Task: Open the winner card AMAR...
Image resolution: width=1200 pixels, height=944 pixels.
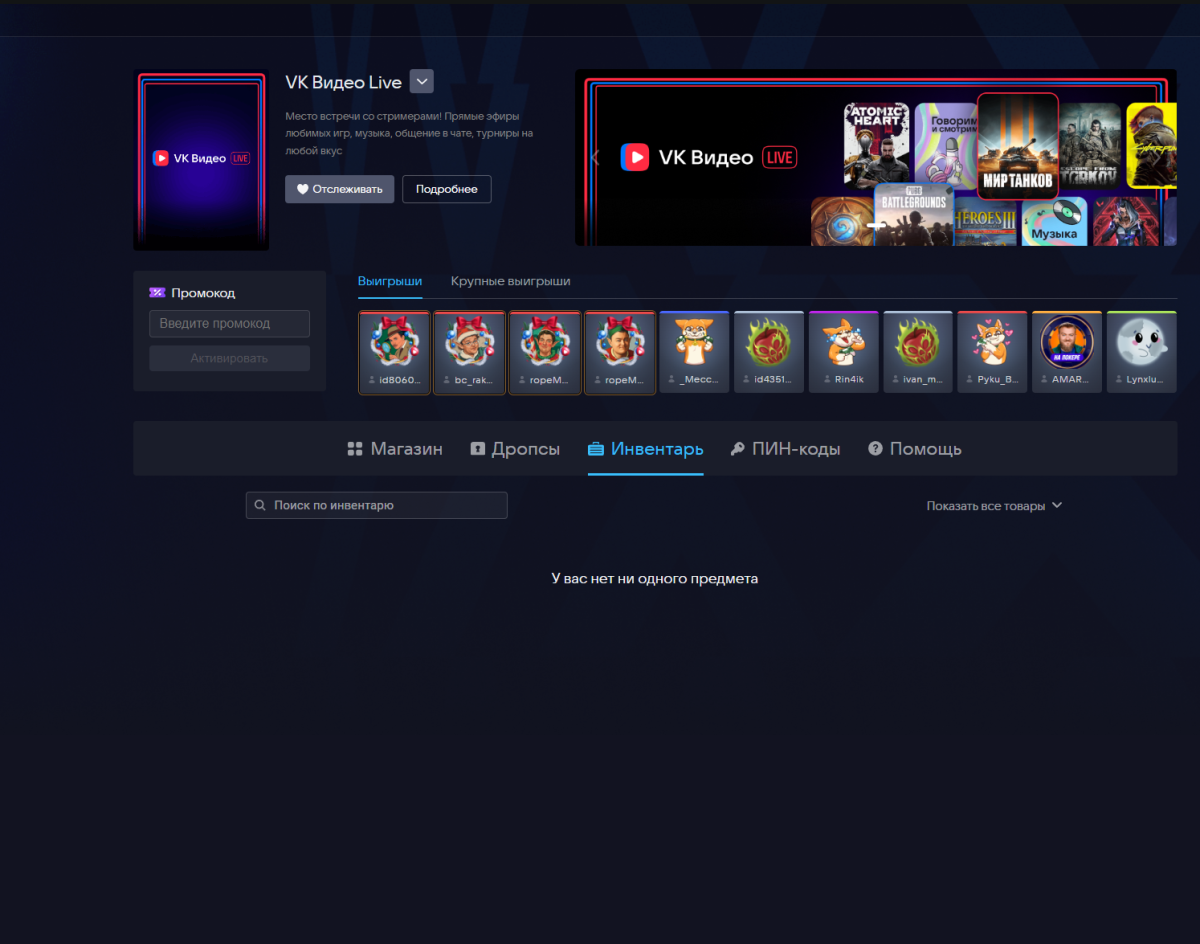Action: 1067,352
